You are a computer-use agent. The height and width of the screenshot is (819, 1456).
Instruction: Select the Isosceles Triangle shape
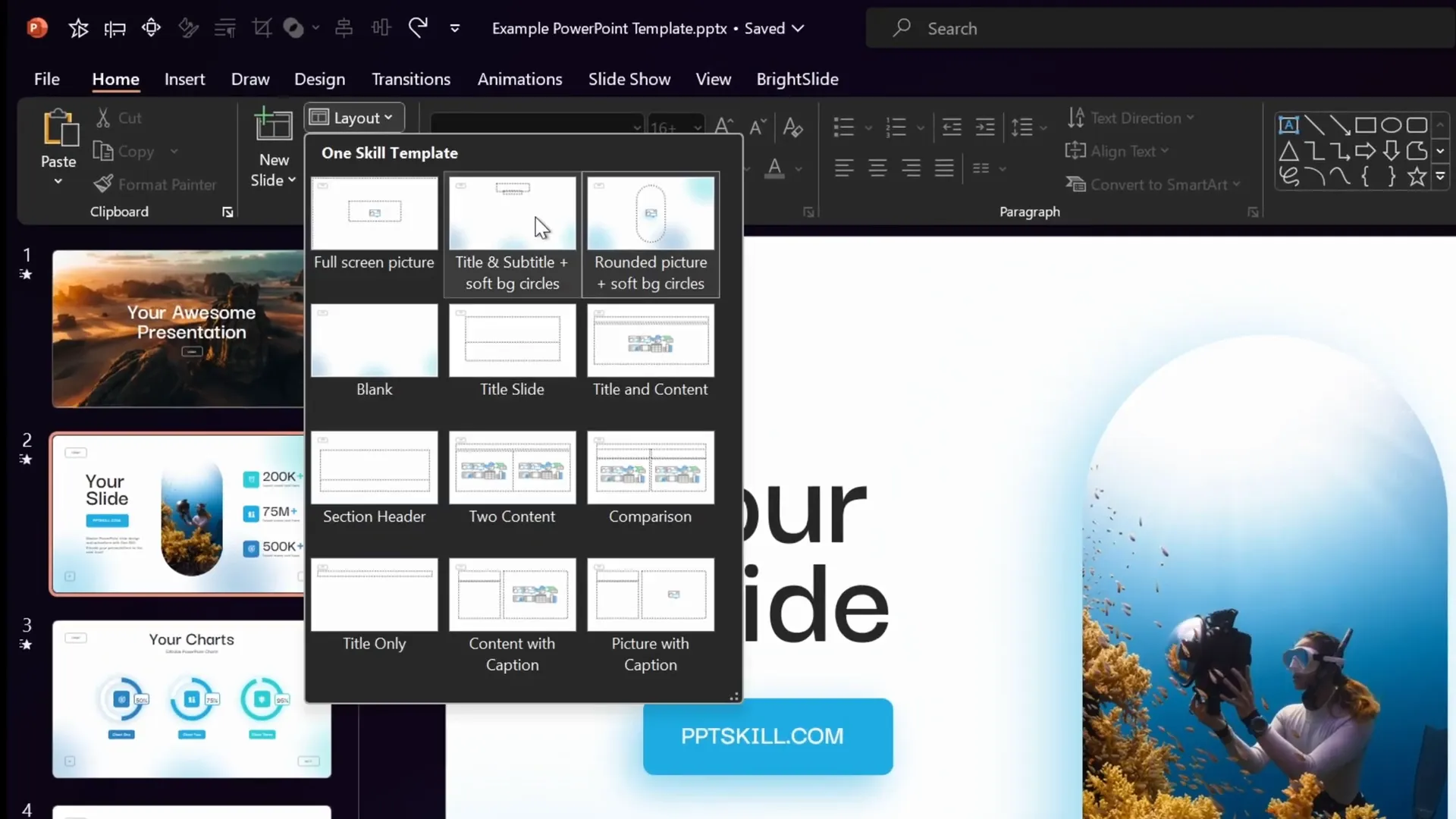(1288, 151)
